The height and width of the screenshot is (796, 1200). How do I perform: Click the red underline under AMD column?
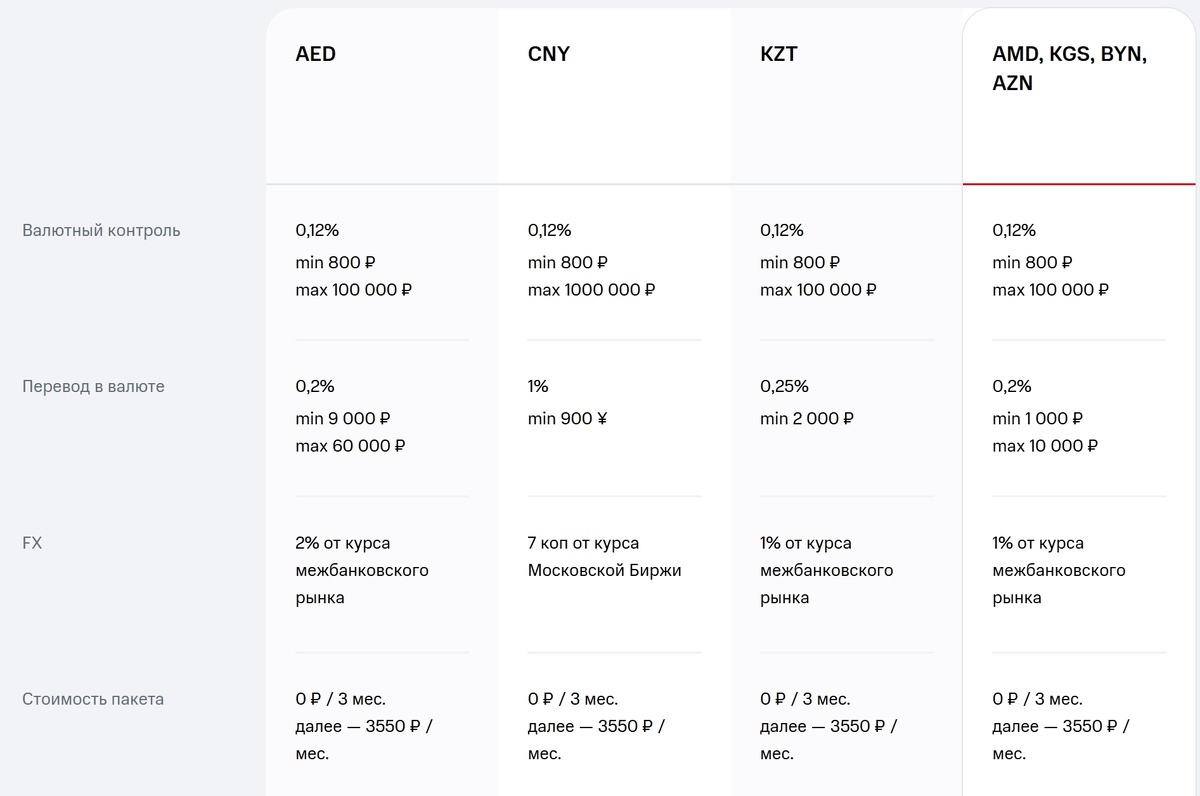click(1079, 184)
